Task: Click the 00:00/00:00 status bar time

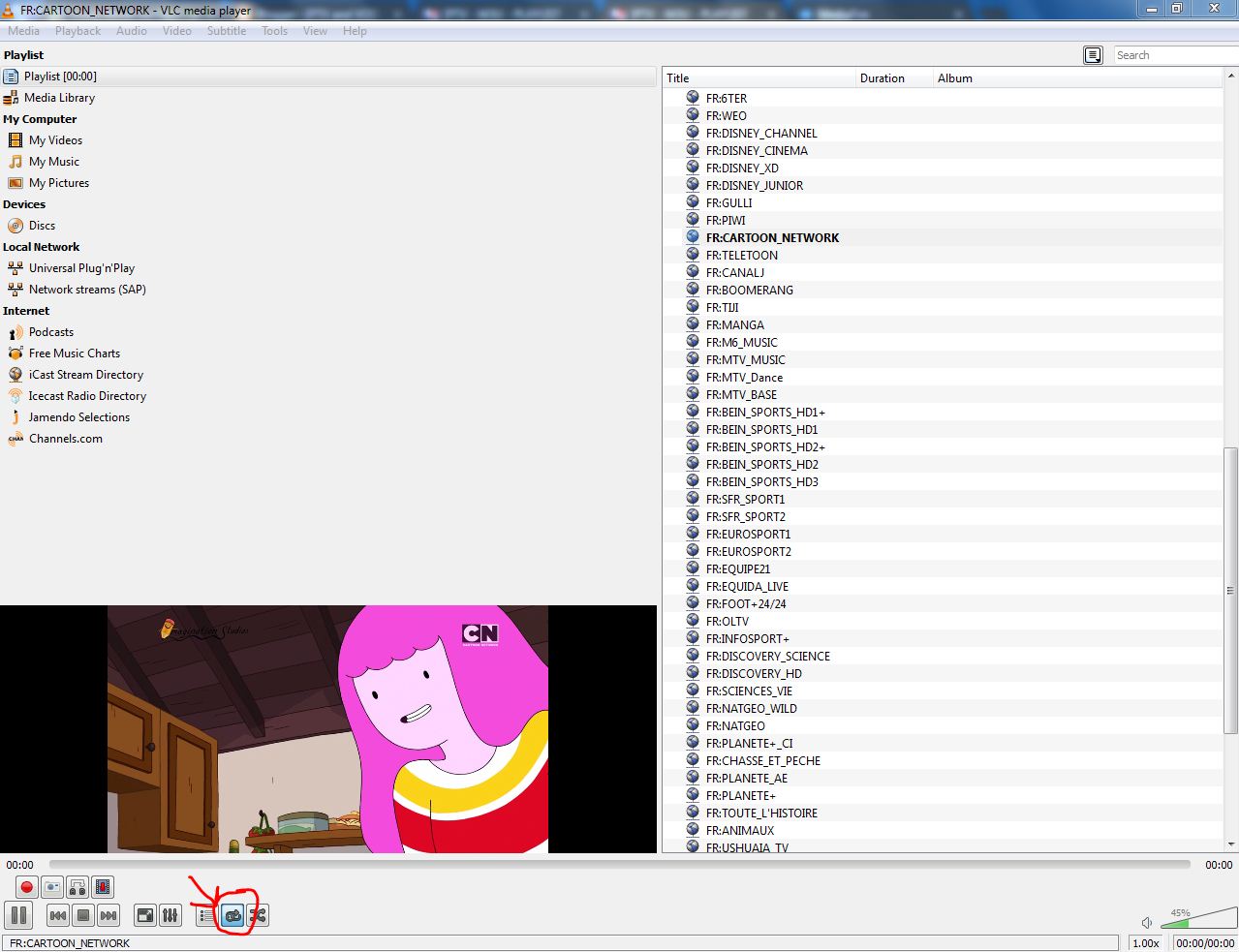Action: point(1205,943)
